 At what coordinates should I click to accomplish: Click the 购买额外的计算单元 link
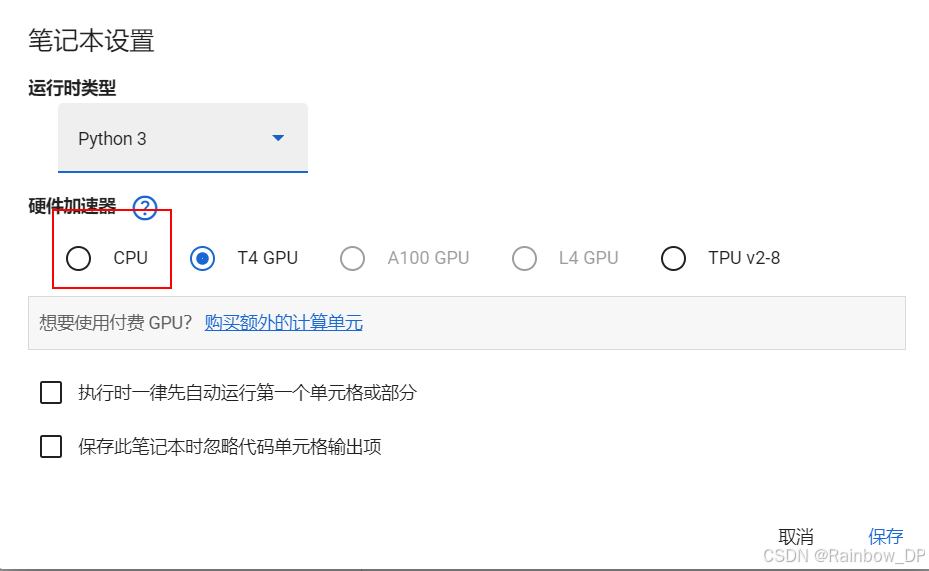coord(283,323)
